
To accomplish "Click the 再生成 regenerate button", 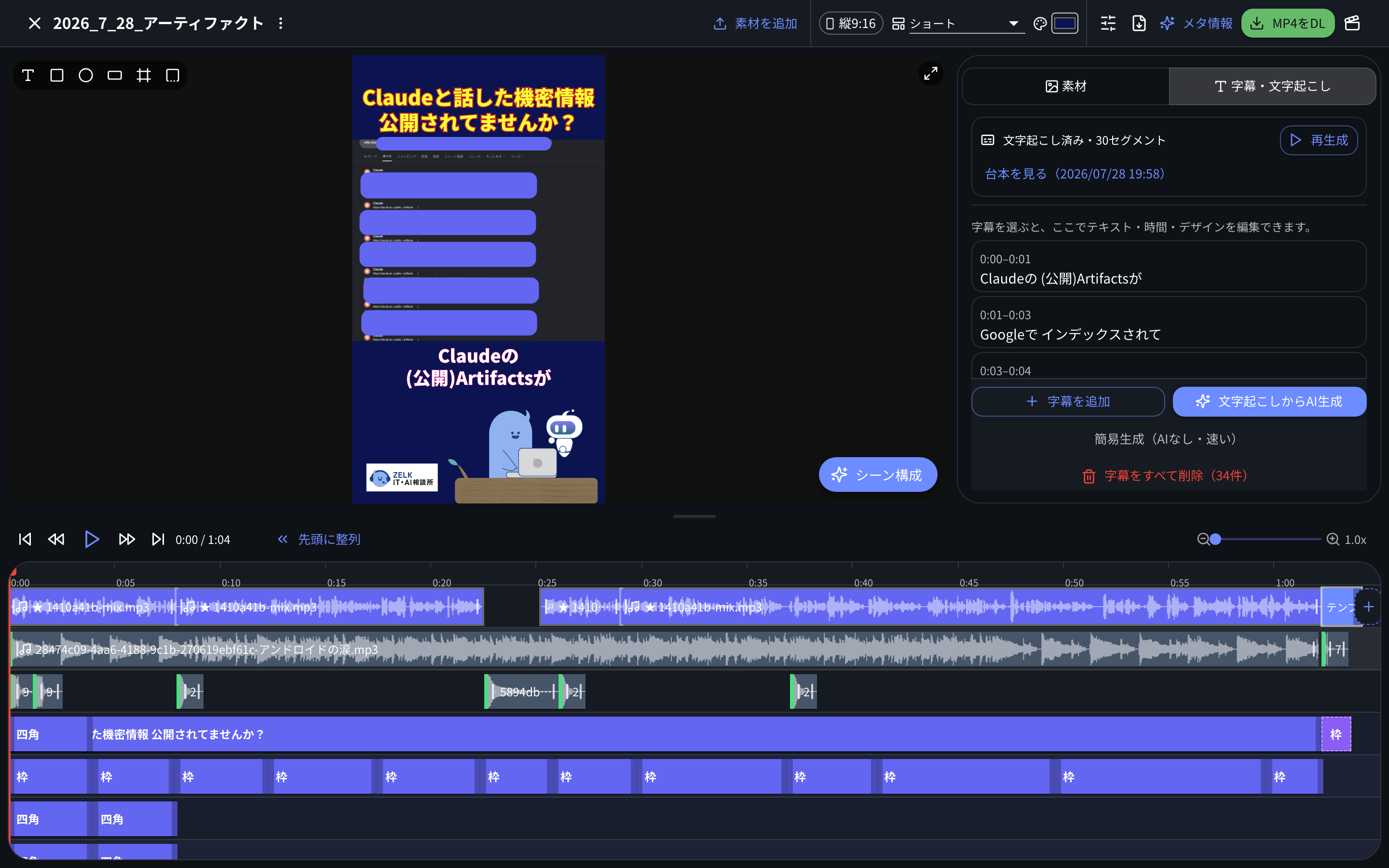I will pyautogui.click(x=1319, y=140).
